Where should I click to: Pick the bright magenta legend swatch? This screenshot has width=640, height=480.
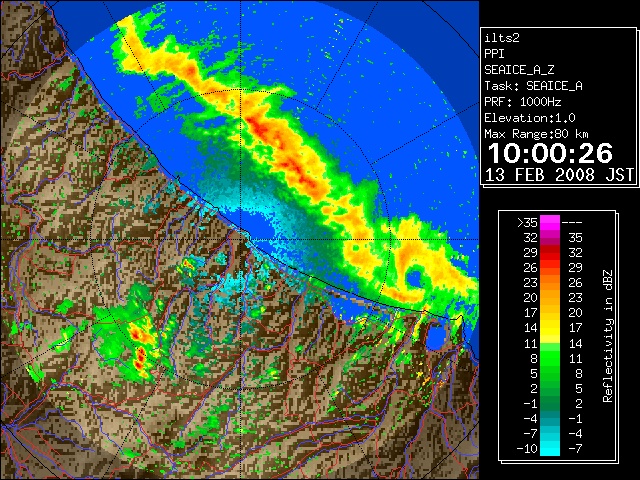[550, 223]
